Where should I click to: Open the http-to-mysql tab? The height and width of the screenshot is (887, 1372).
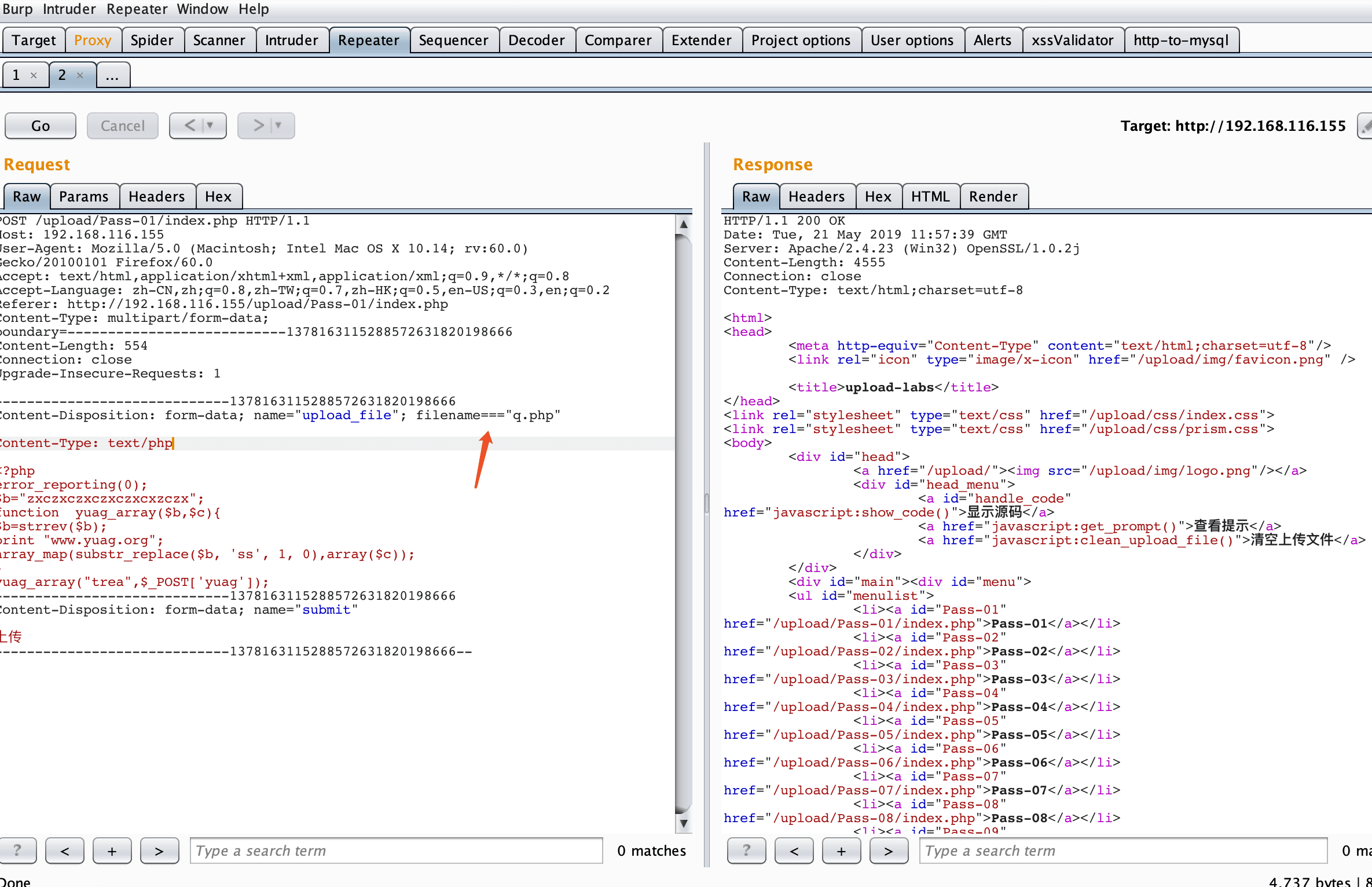(1181, 40)
